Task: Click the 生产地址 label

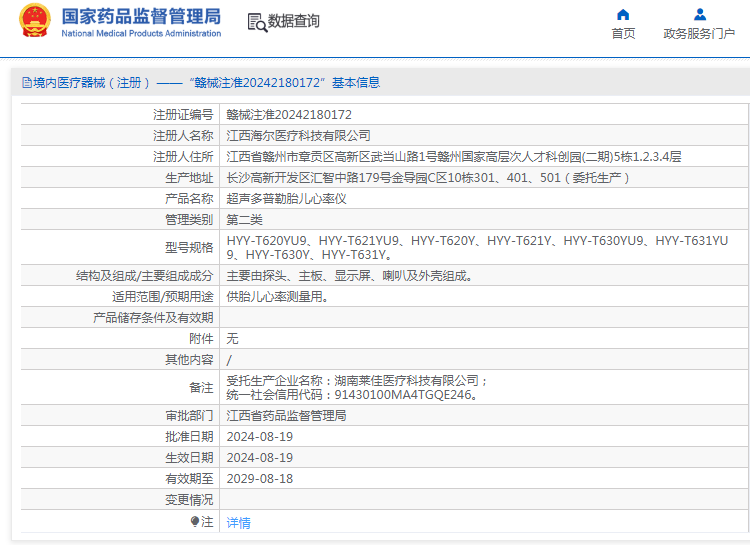Action: point(189,178)
